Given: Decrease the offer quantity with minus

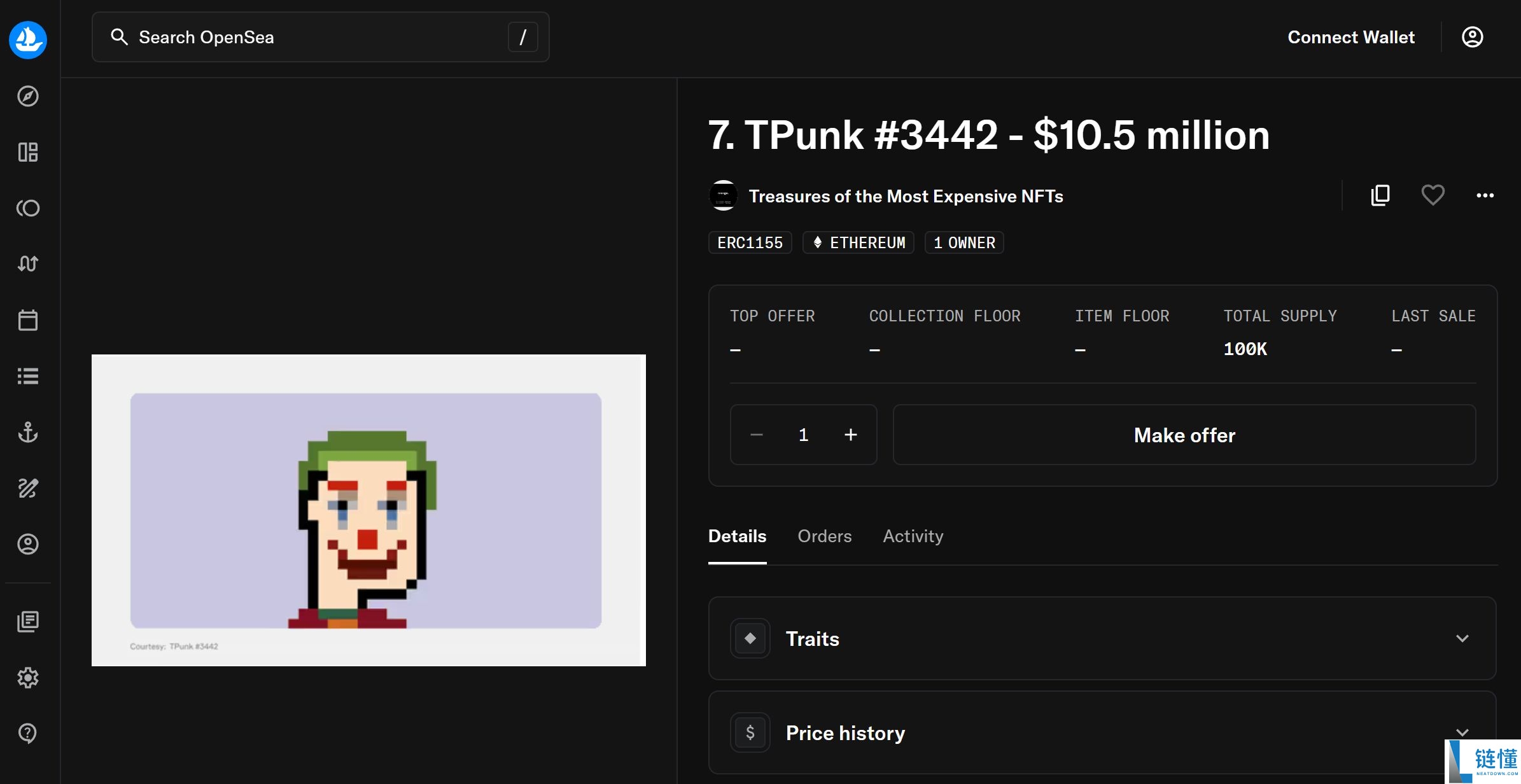Looking at the screenshot, I should click(757, 435).
